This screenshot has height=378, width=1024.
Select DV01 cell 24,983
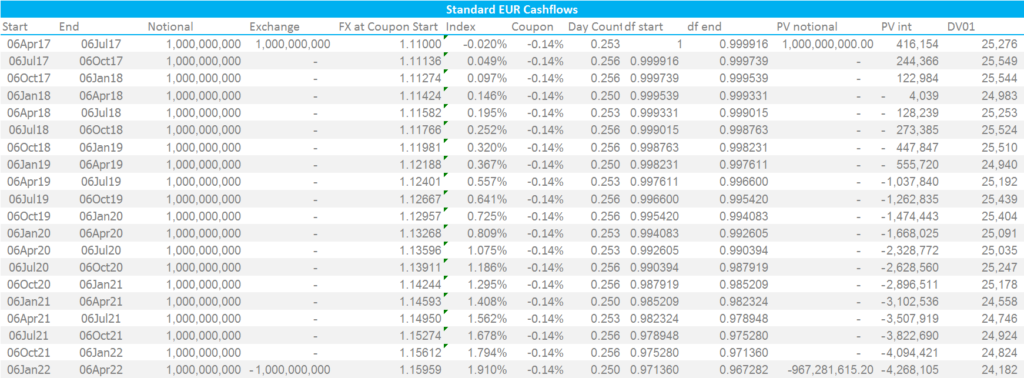pos(999,95)
